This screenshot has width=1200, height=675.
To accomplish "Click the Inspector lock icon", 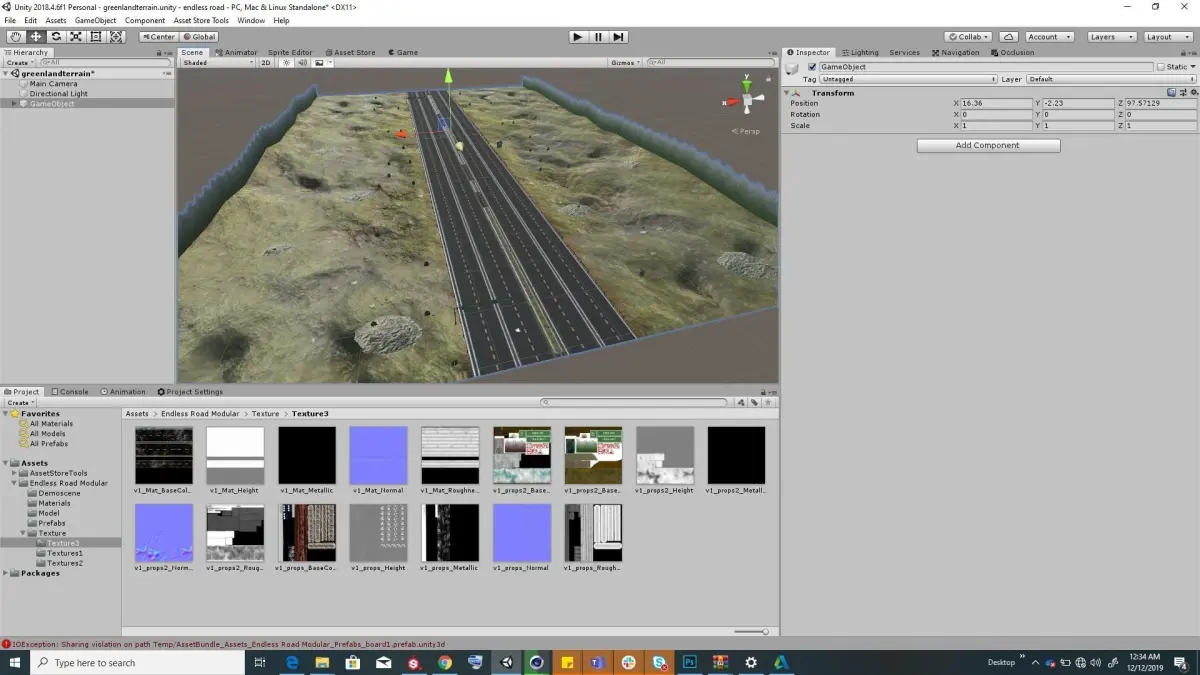I will click(x=1181, y=52).
